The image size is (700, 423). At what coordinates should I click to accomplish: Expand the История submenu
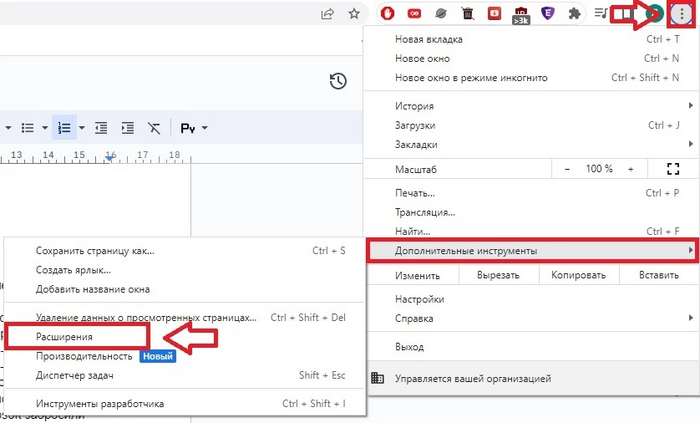(532, 106)
